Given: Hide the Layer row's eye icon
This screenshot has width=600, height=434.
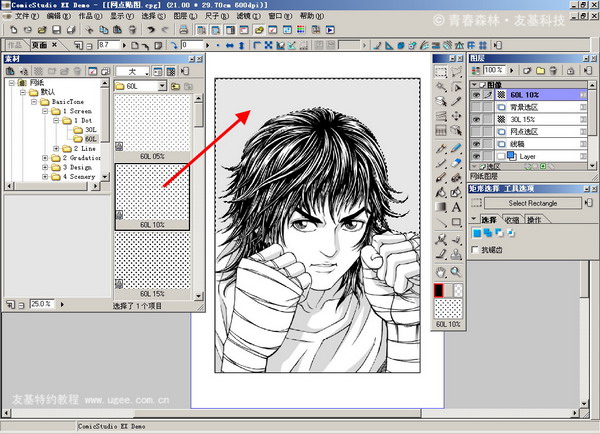Looking at the screenshot, I should (476, 156).
